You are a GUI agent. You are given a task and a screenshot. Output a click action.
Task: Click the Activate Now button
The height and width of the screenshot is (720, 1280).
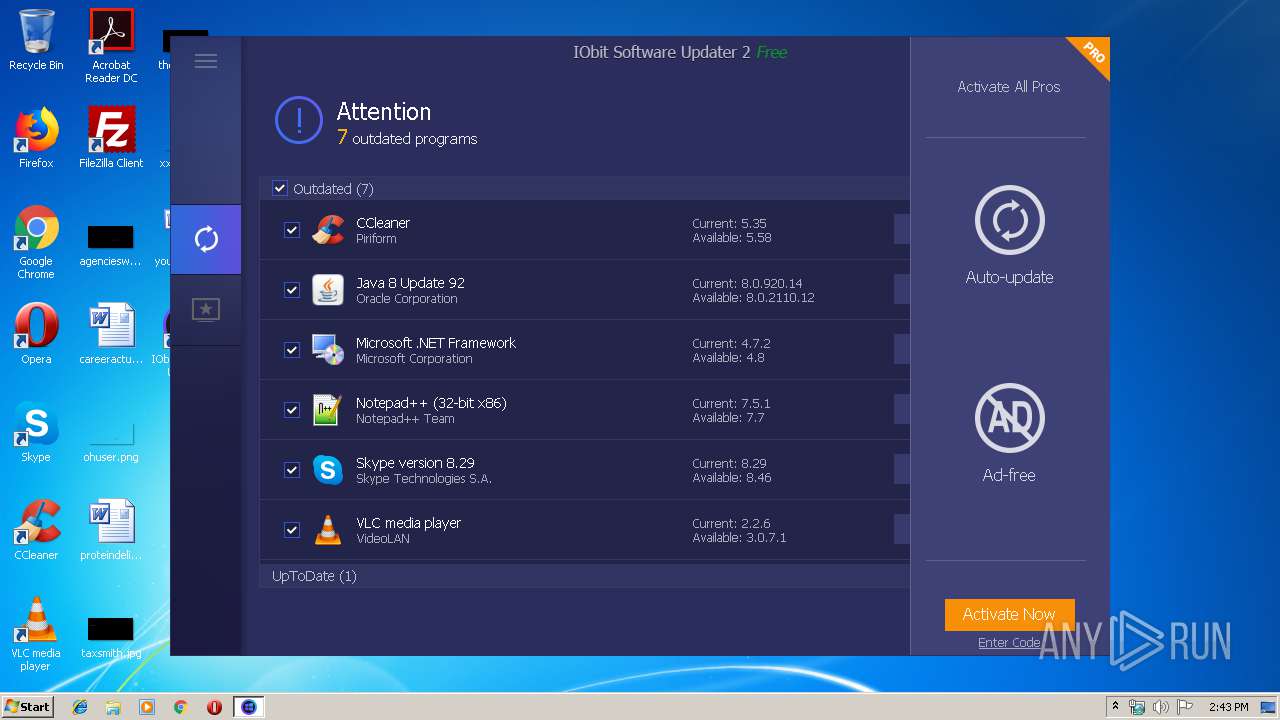1009,615
